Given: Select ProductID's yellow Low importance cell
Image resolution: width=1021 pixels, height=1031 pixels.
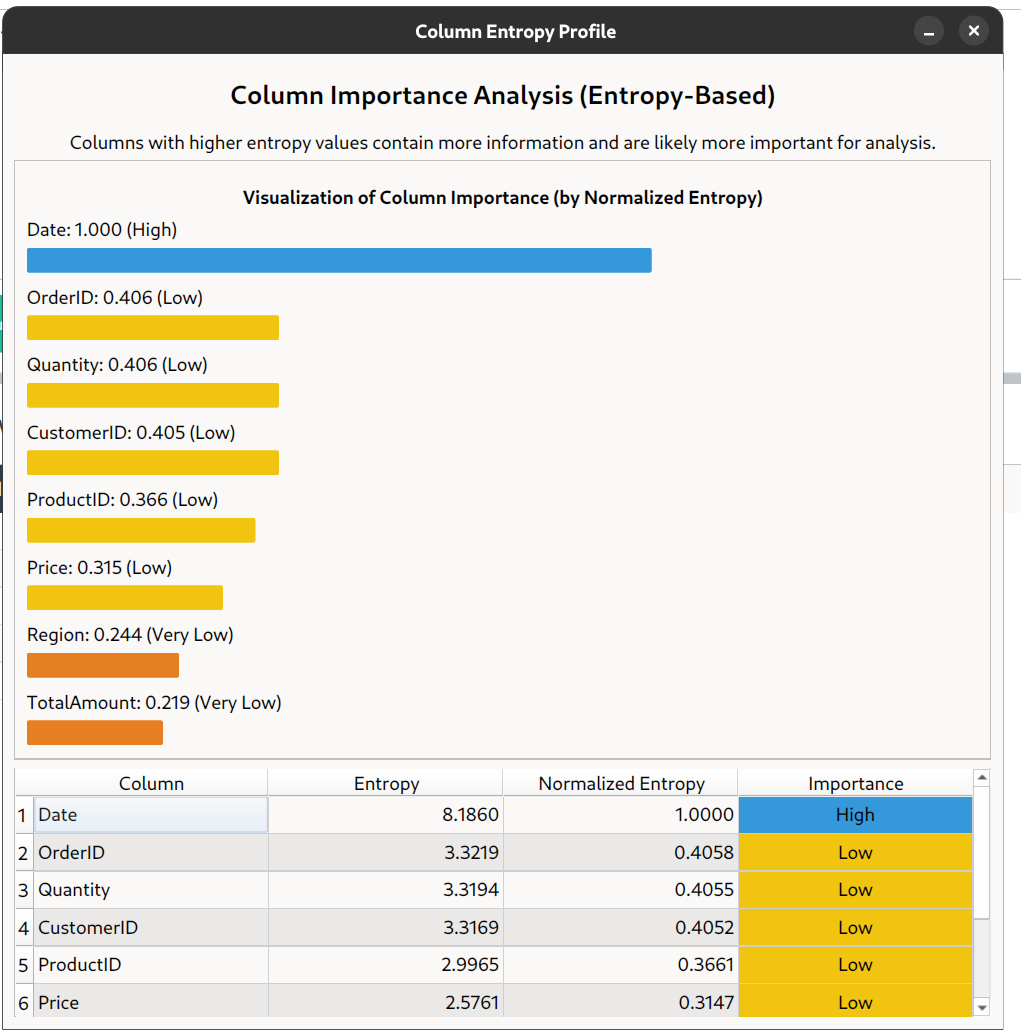Looking at the screenshot, I should click(855, 965).
